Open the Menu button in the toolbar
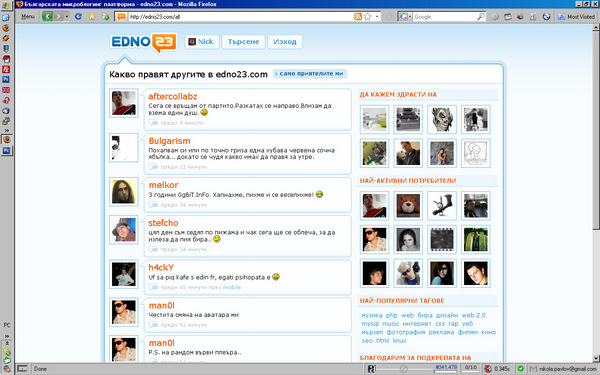The height and width of the screenshot is (375, 600). coord(28,16)
